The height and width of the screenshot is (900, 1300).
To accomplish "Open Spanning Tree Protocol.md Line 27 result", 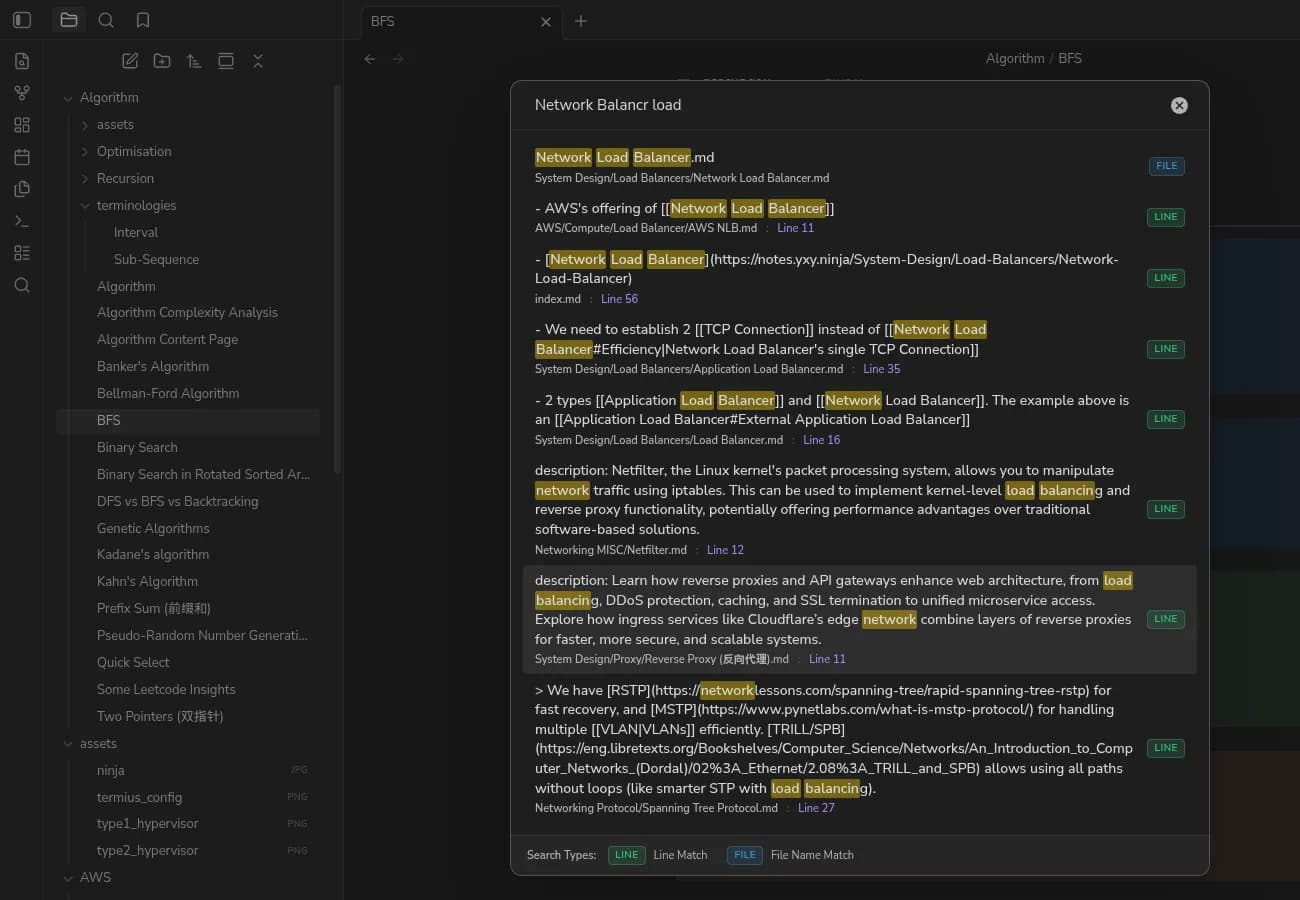I will pyautogui.click(x=860, y=748).
